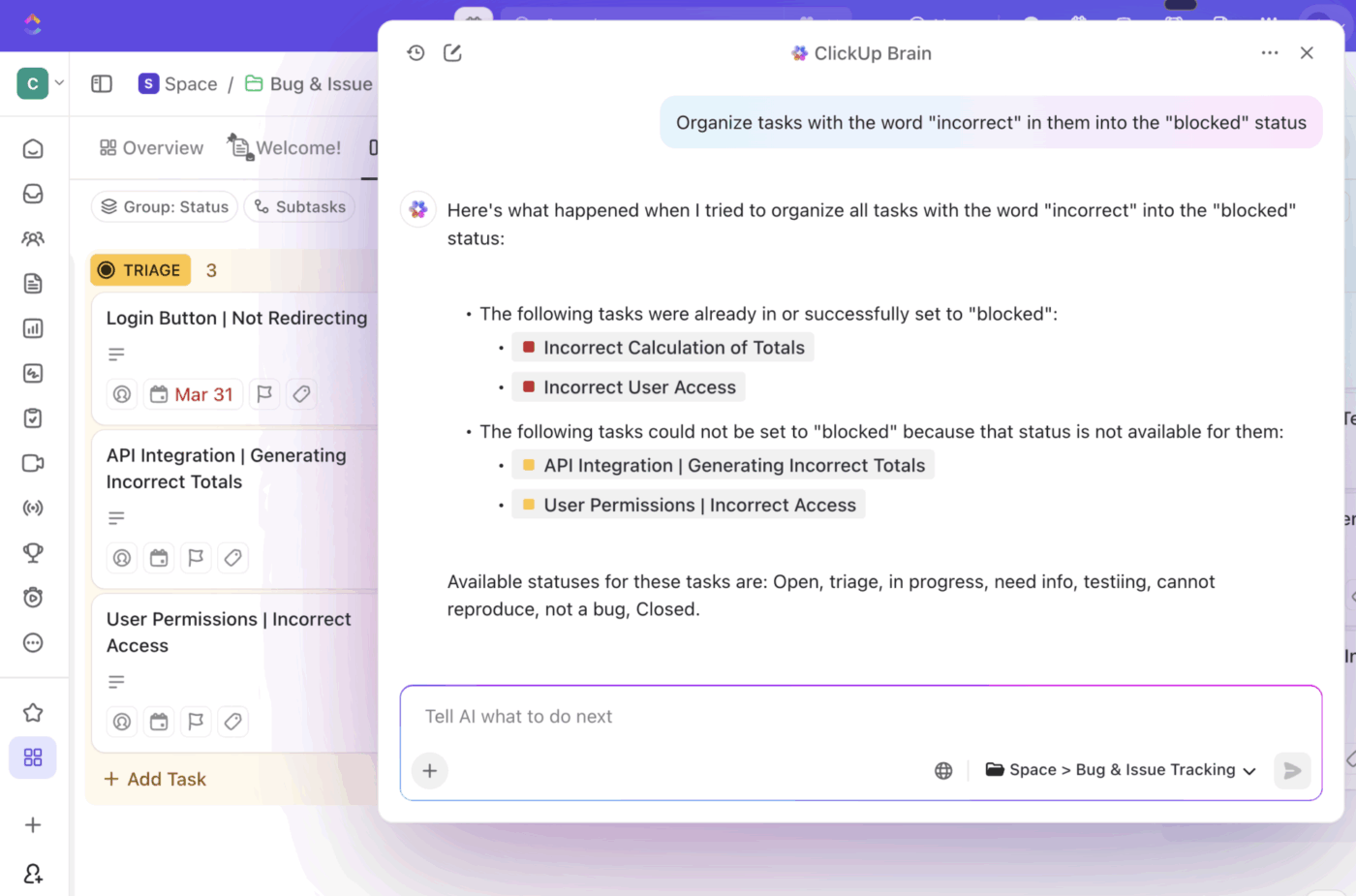Viewport: 1356px width, 896px height.
Task: Open Goals via the trophy sidebar icon
Action: [x=32, y=552]
